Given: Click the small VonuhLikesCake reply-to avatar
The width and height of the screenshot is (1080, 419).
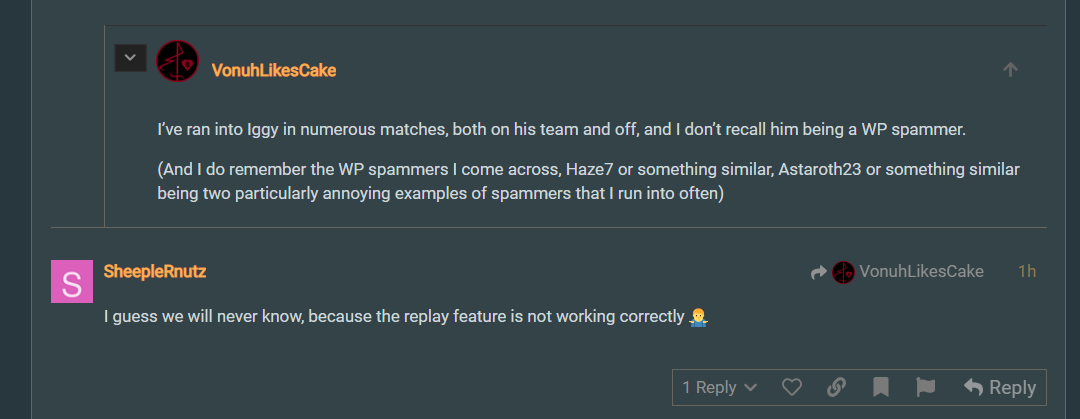Looking at the screenshot, I should click(x=843, y=272).
